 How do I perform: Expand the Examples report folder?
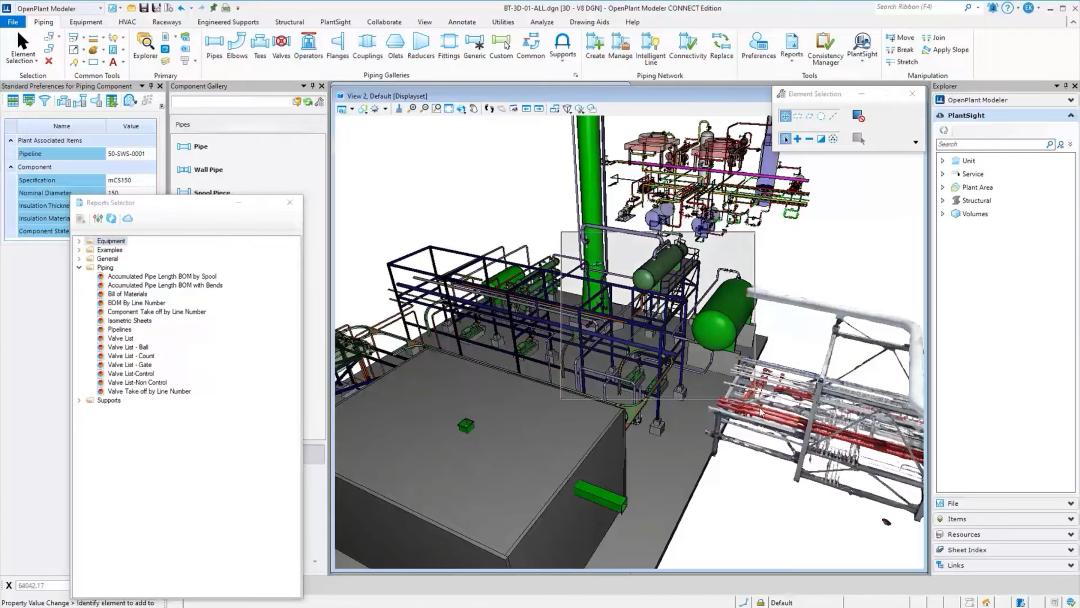pos(79,250)
